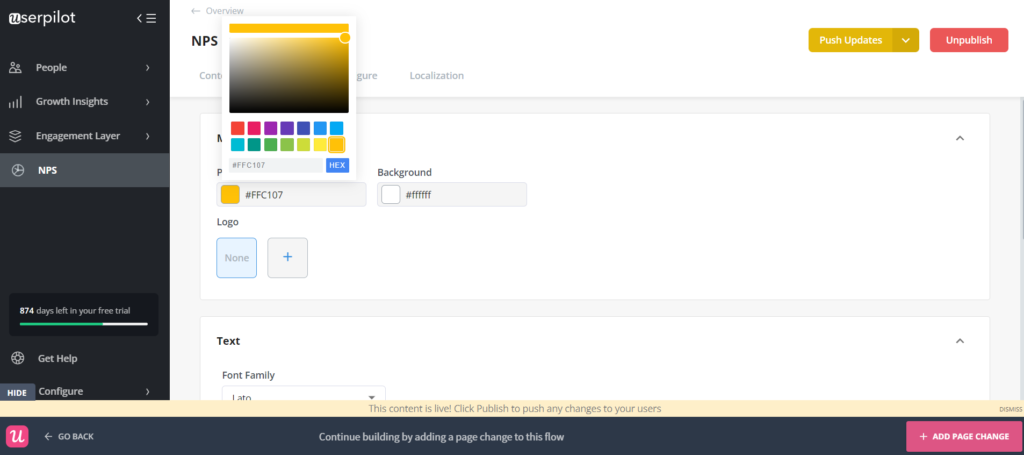The height and width of the screenshot is (455, 1024).
Task: Click the People icon in sidebar
Action: [x=16, y=68]
